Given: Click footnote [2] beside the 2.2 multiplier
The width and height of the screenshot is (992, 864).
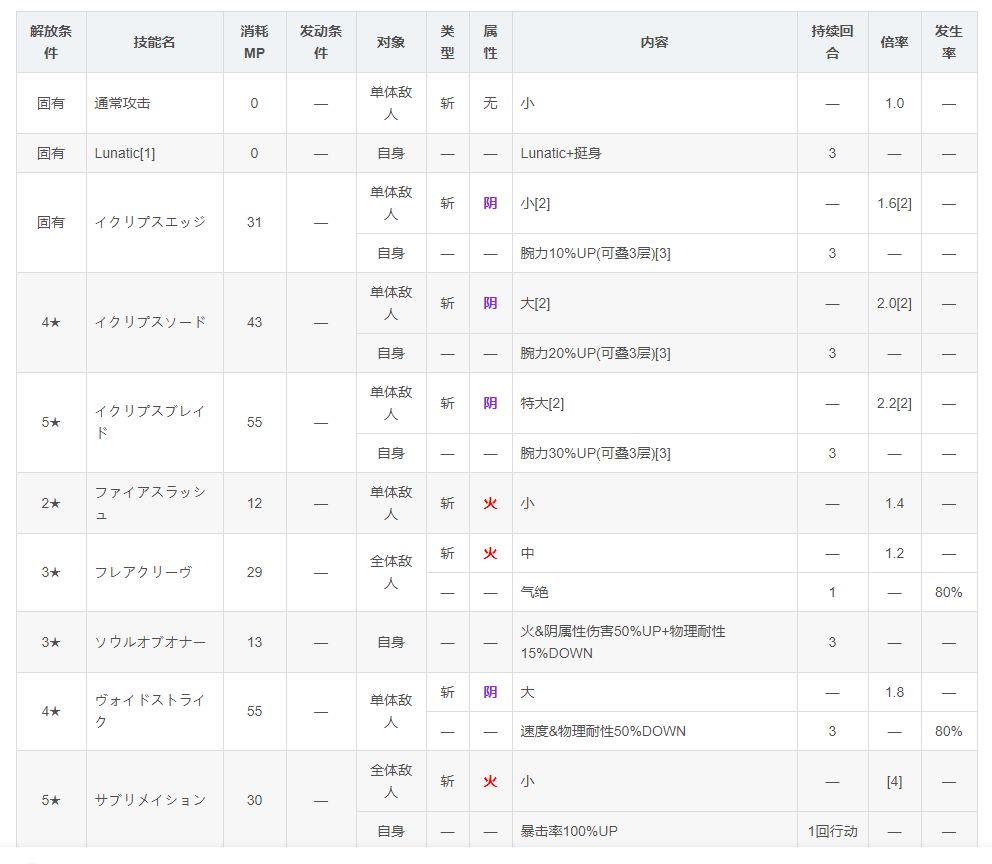Looking at the screenshot, I should [x=903, y=403].
